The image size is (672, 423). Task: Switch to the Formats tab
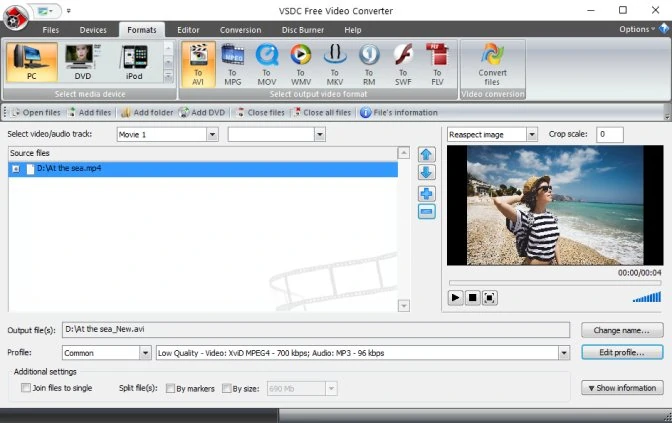[x=142, y=30]
